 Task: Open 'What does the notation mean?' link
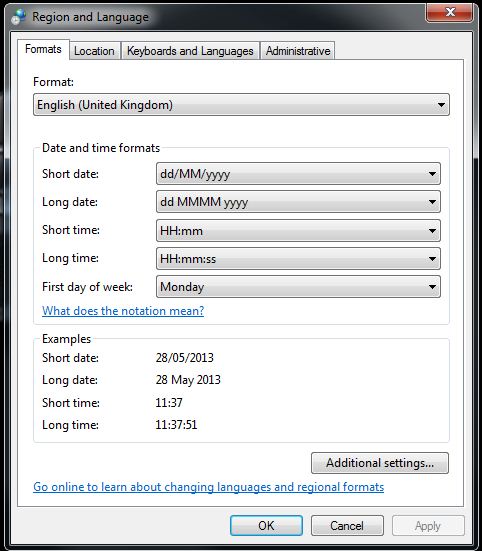[x=123, y=311]
